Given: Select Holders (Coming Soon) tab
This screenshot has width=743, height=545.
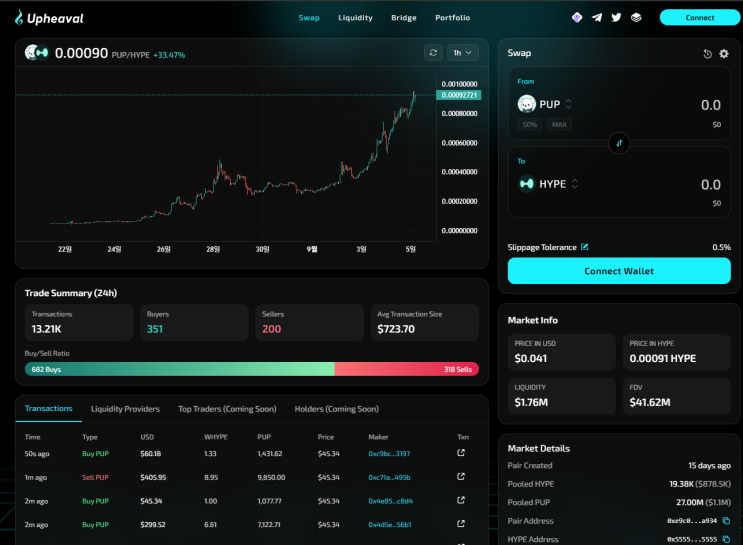Looking at the screenshot, I should coord(336,409).
